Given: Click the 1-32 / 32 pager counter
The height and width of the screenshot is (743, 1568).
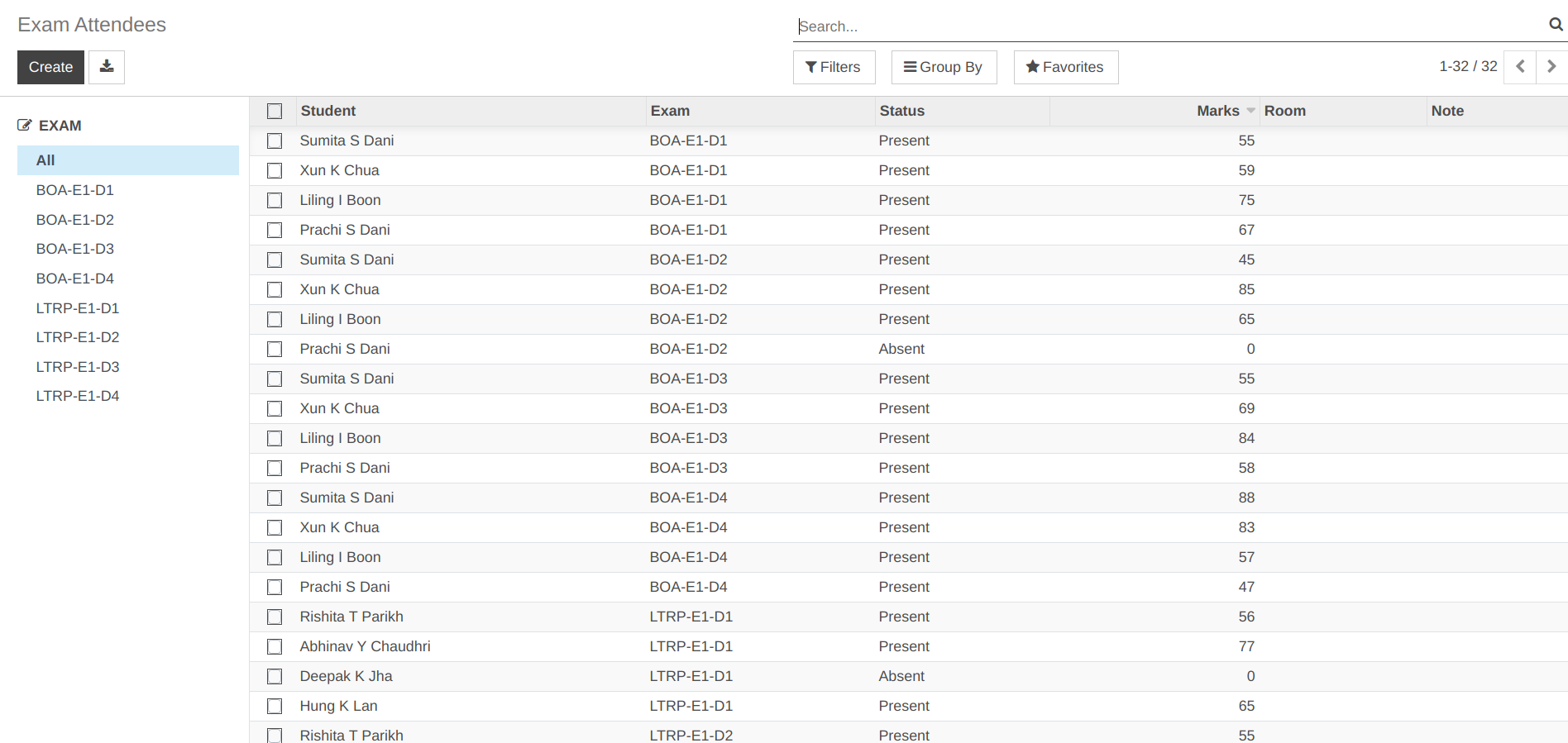Looking at the screenshot, I should point(1468,66).
